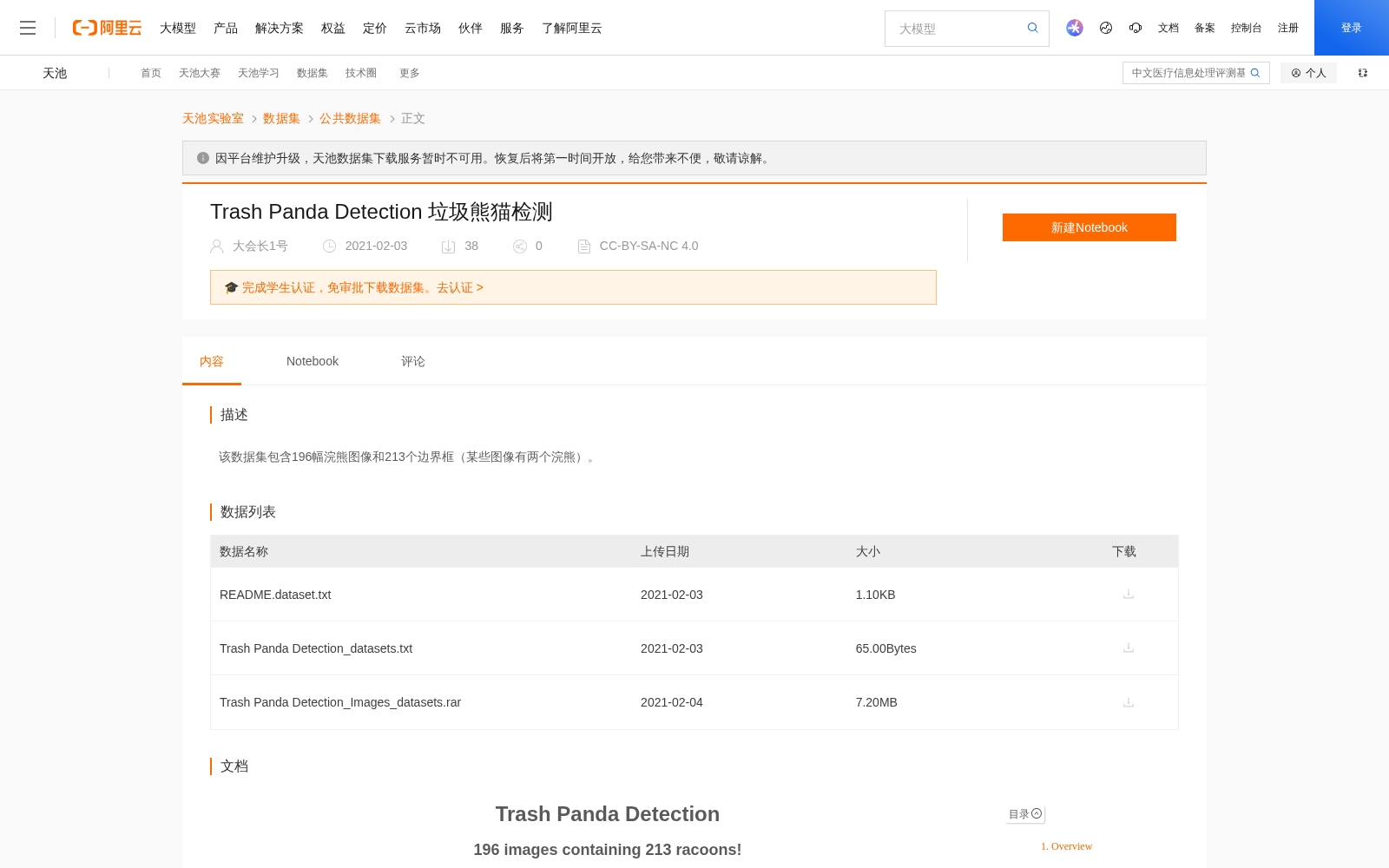
Task: Click the 上传日期 column header
Action: 665,551
